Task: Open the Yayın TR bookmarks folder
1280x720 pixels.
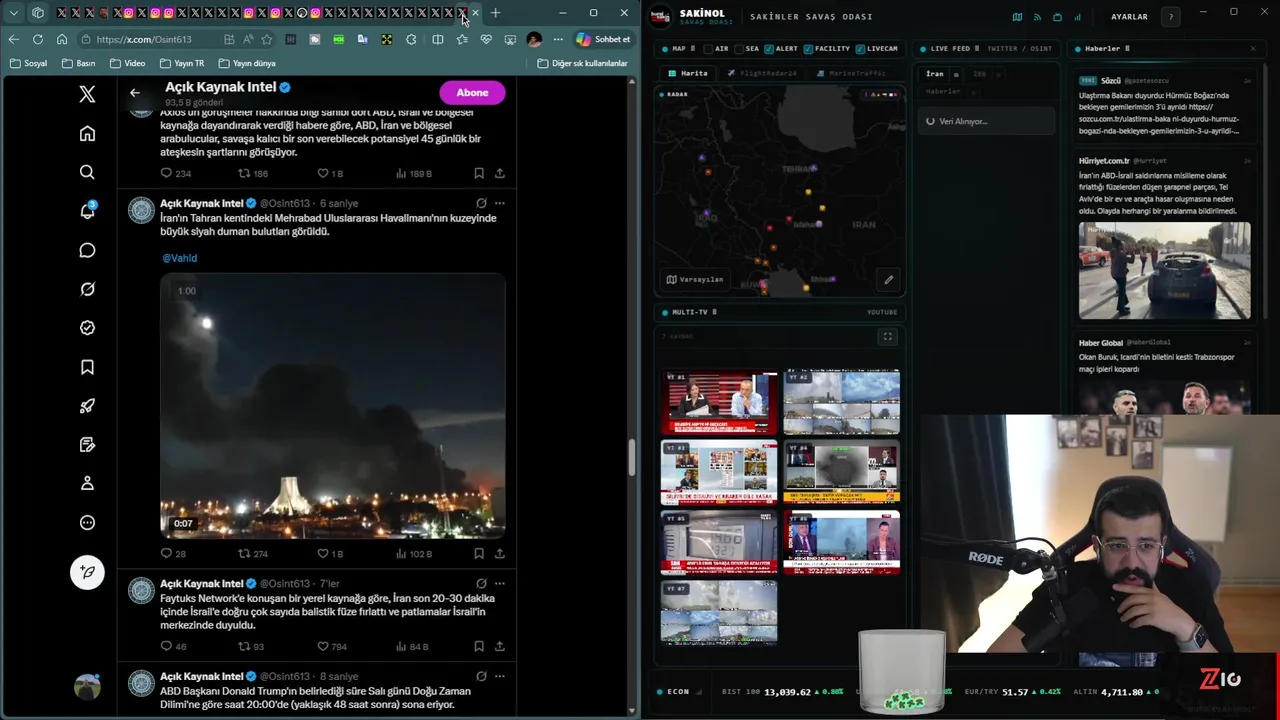Action: (x=181, y=63)
